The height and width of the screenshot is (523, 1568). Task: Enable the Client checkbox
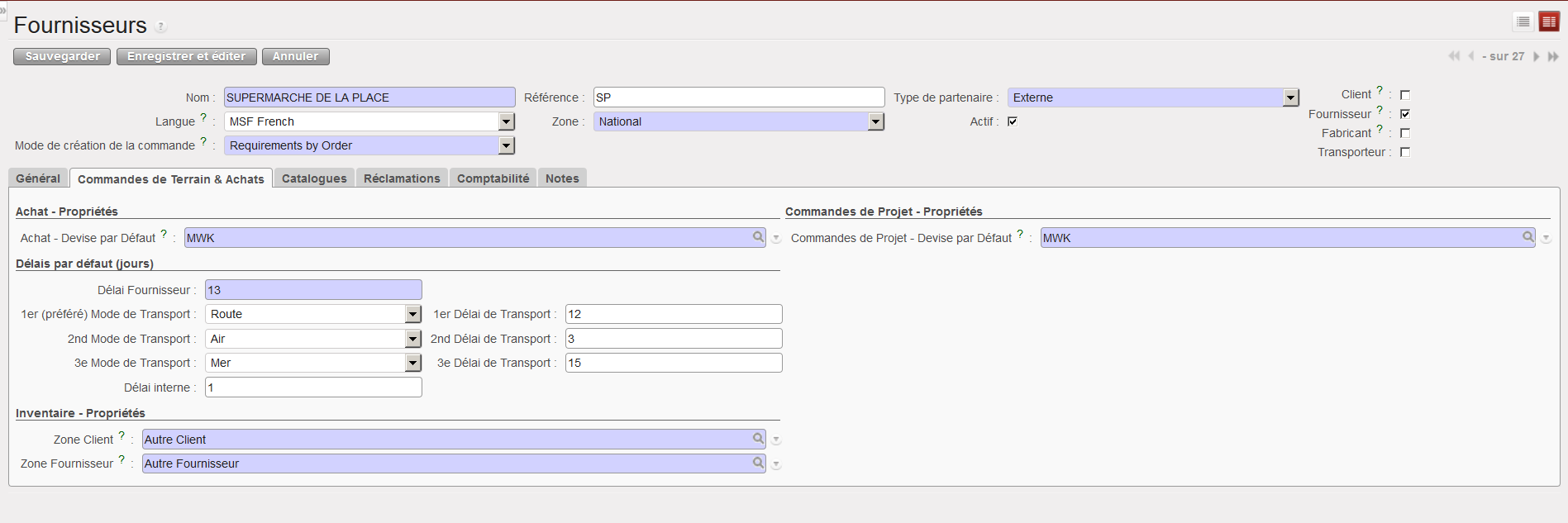point(1405,95)
